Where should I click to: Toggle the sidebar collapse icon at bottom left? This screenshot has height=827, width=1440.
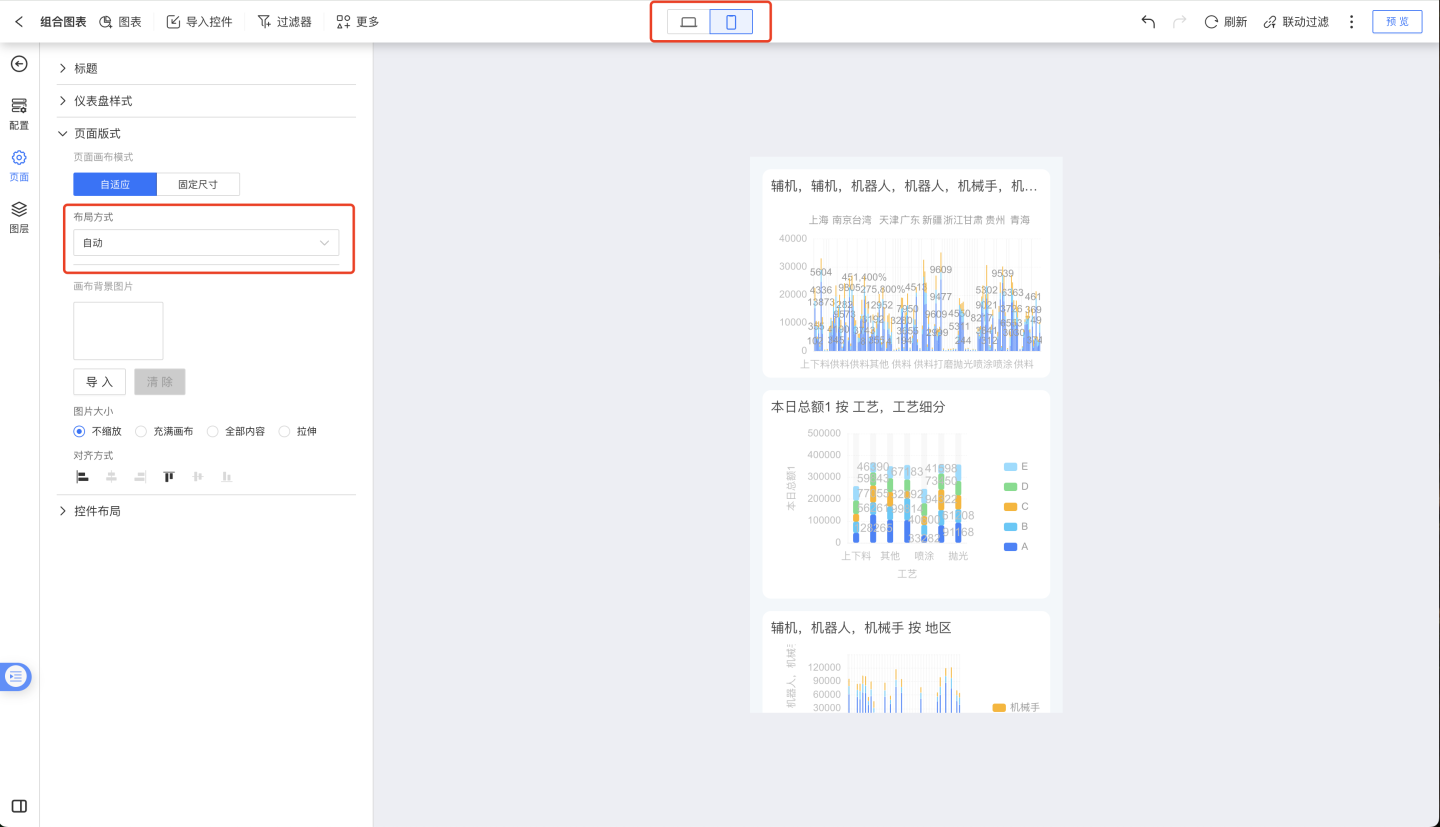[x=19, y=806]
